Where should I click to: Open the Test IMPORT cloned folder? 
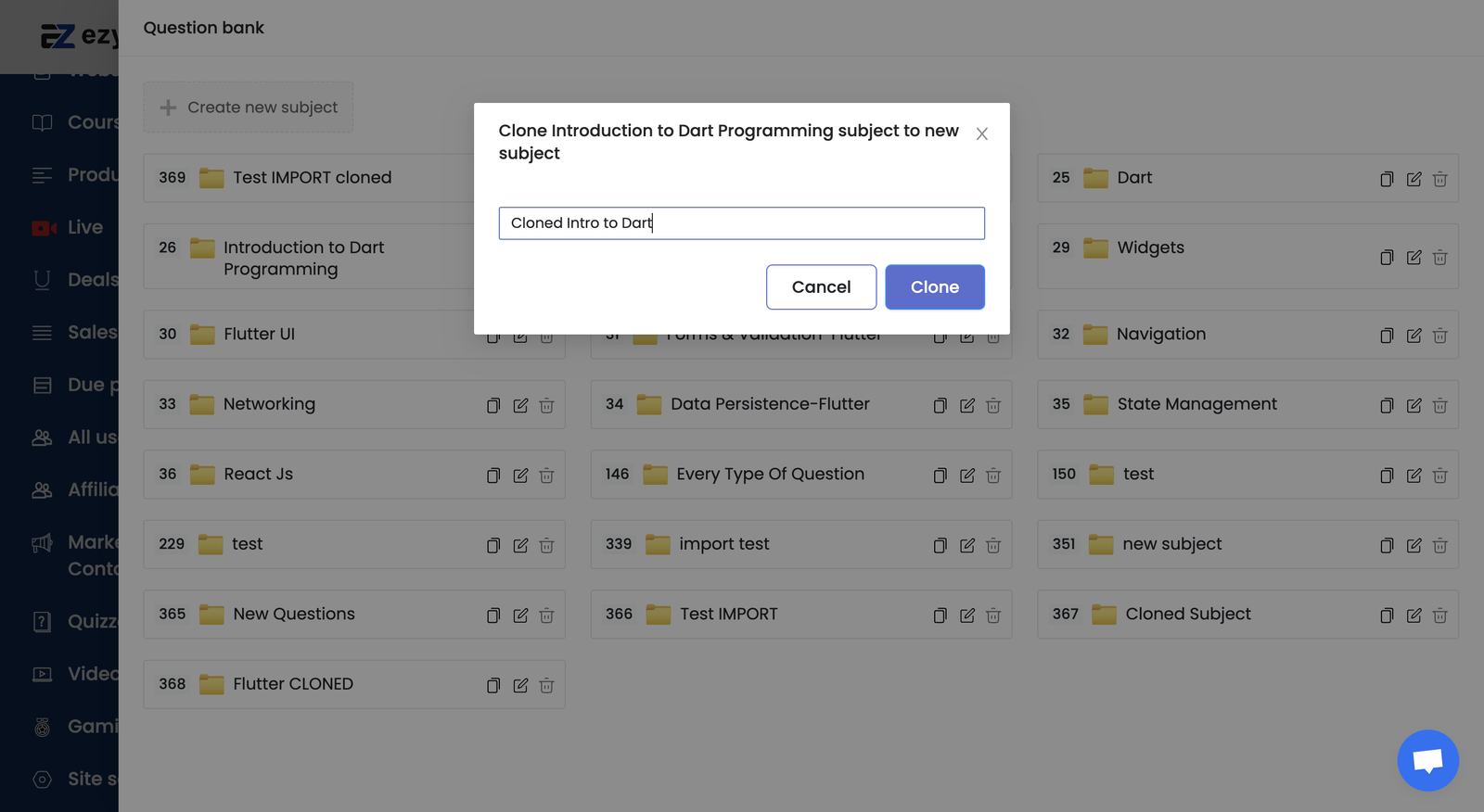click(x=312, y=178)
